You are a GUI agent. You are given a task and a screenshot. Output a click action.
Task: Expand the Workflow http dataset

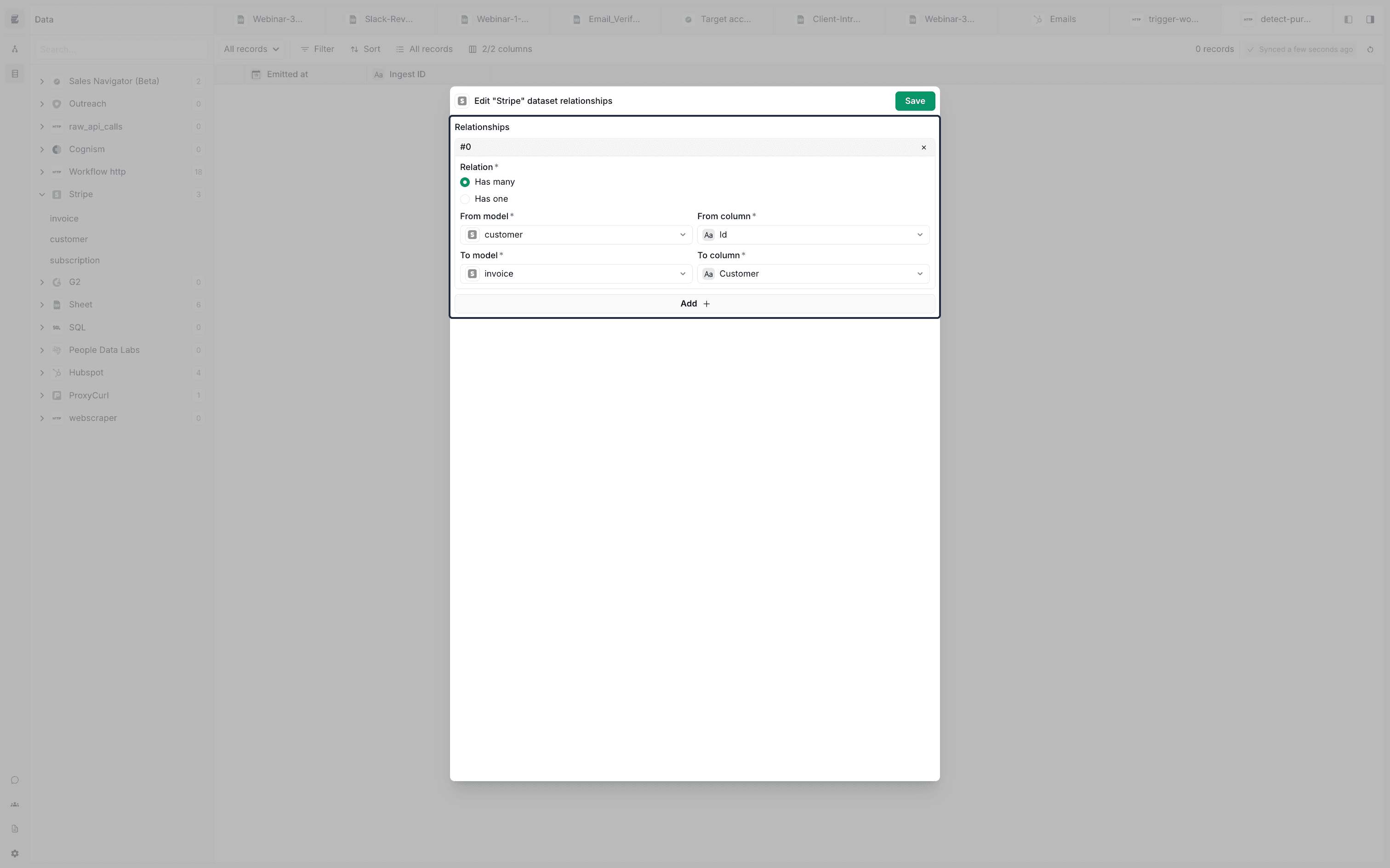click(42, 172)
